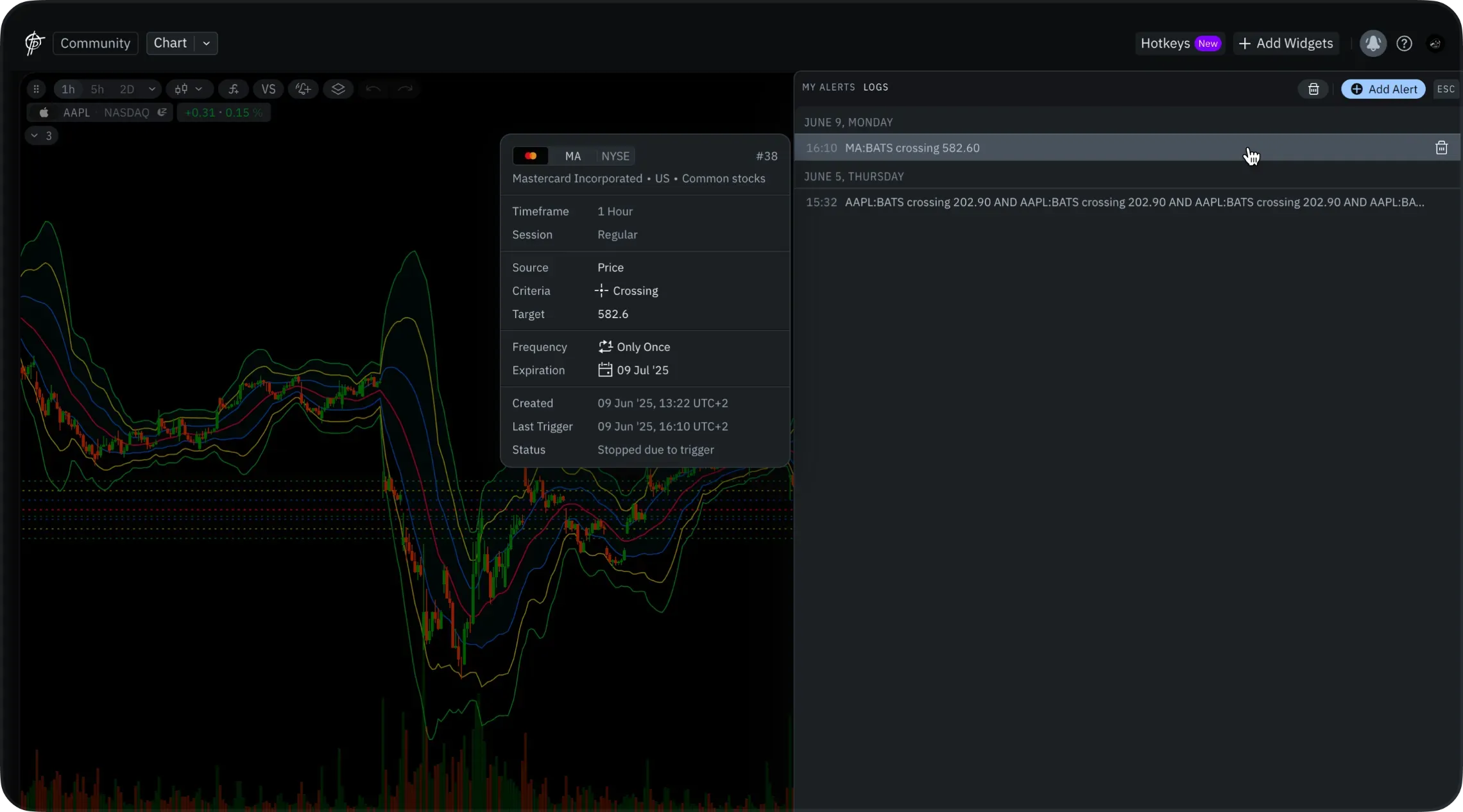Click the Crossing criteria value
The image size is (1463, 812).
(627, 291)
